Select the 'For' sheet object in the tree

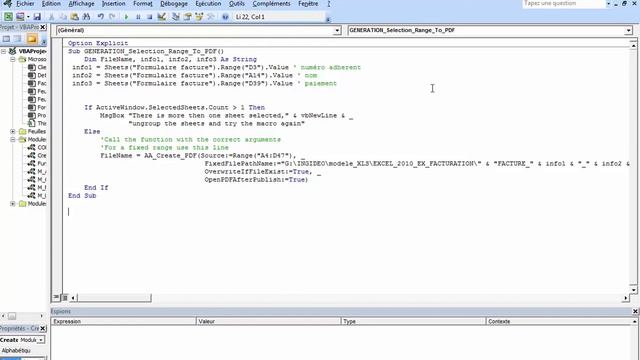pos(37,107)
